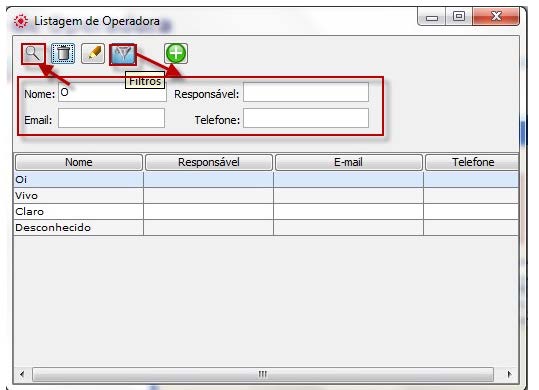
Task: Select the Desconhecido row
Action: (266, 227)
